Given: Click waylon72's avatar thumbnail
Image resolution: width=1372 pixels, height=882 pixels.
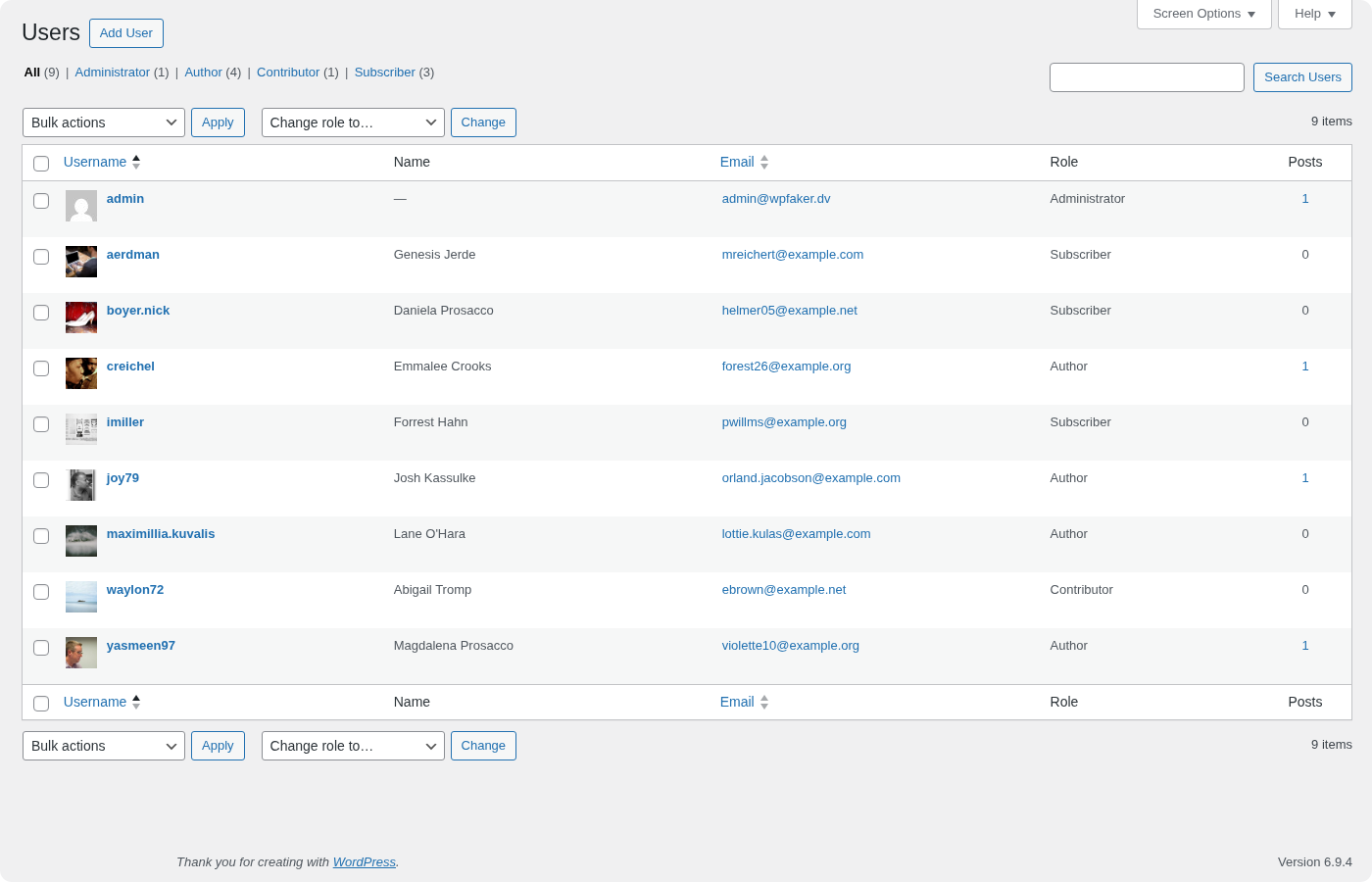Looking at the screenshot, I should click(x=80, y=597).
